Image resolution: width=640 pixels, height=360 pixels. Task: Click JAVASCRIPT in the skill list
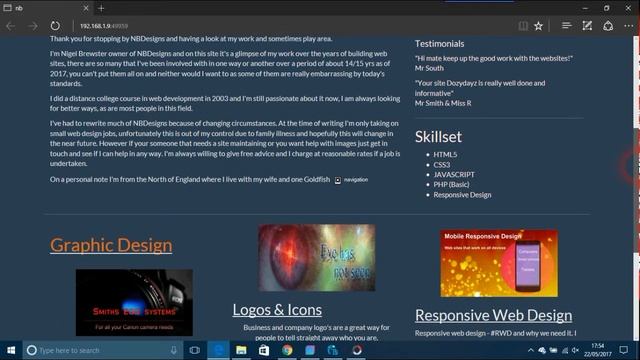(x=454, y=175)
